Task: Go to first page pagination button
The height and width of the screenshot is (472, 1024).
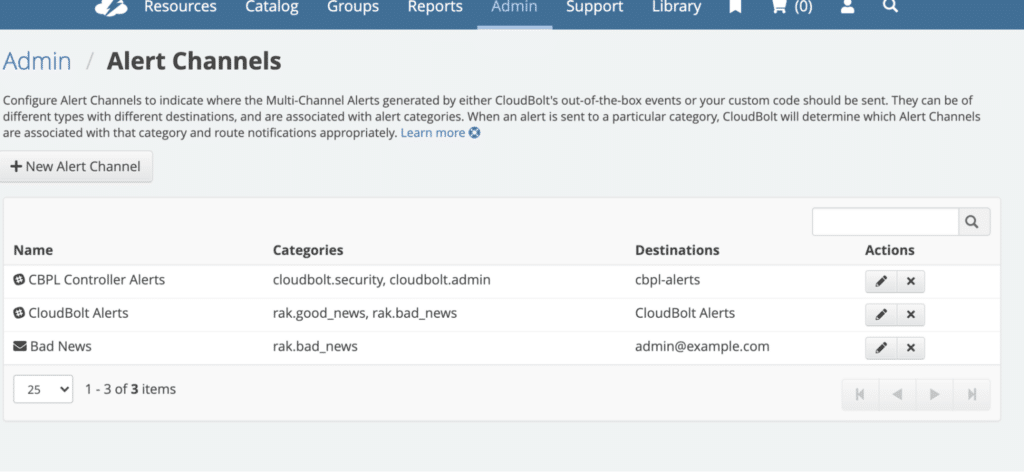Action: click(860, 394)
